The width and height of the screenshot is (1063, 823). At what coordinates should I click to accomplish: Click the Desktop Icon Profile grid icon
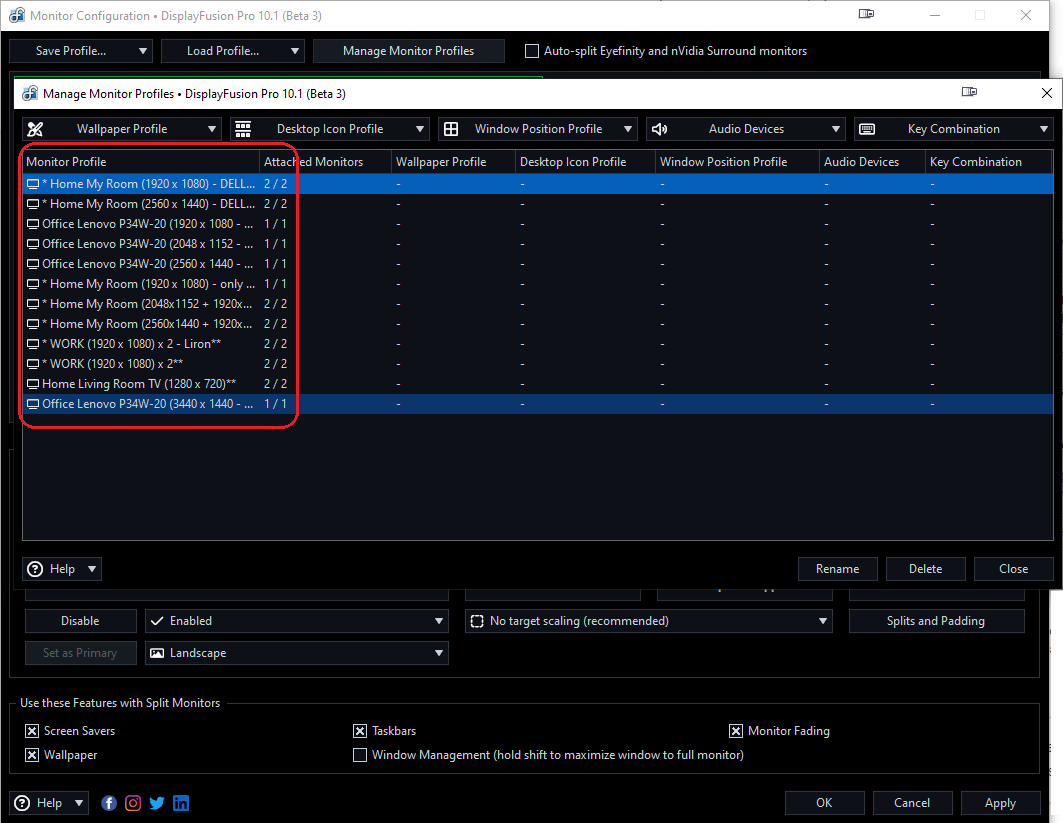pyautogui.click(x=243, y=129)
